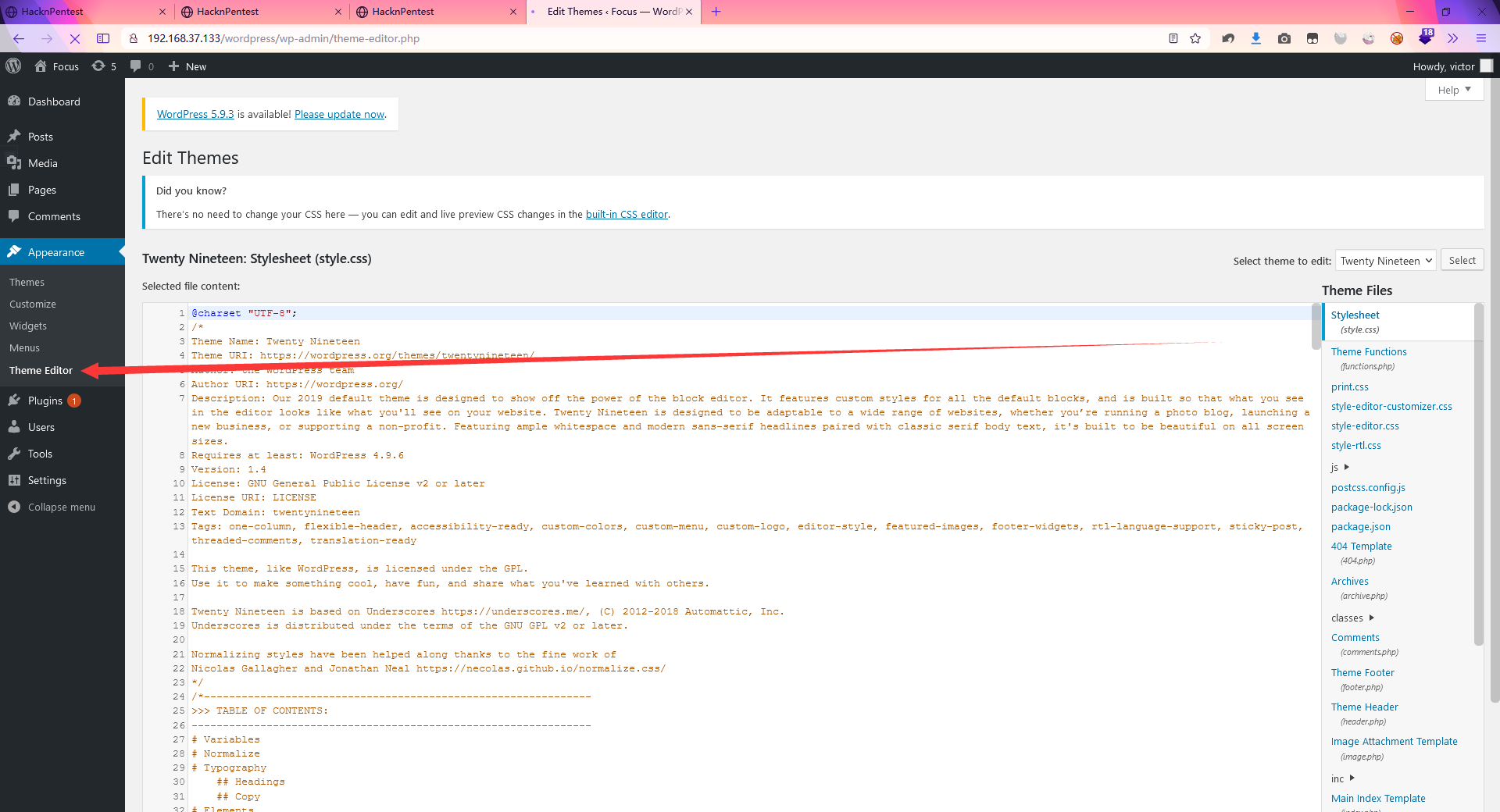Open Stylesheet style.css theme file

point(1355,322)
